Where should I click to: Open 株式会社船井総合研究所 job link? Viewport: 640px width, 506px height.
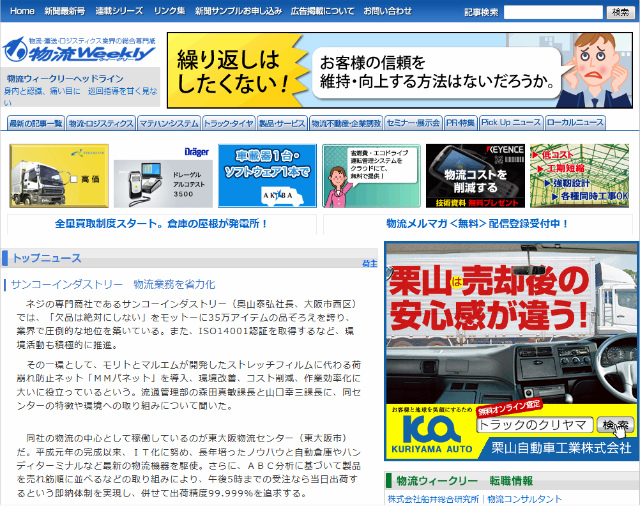point(433,499)
